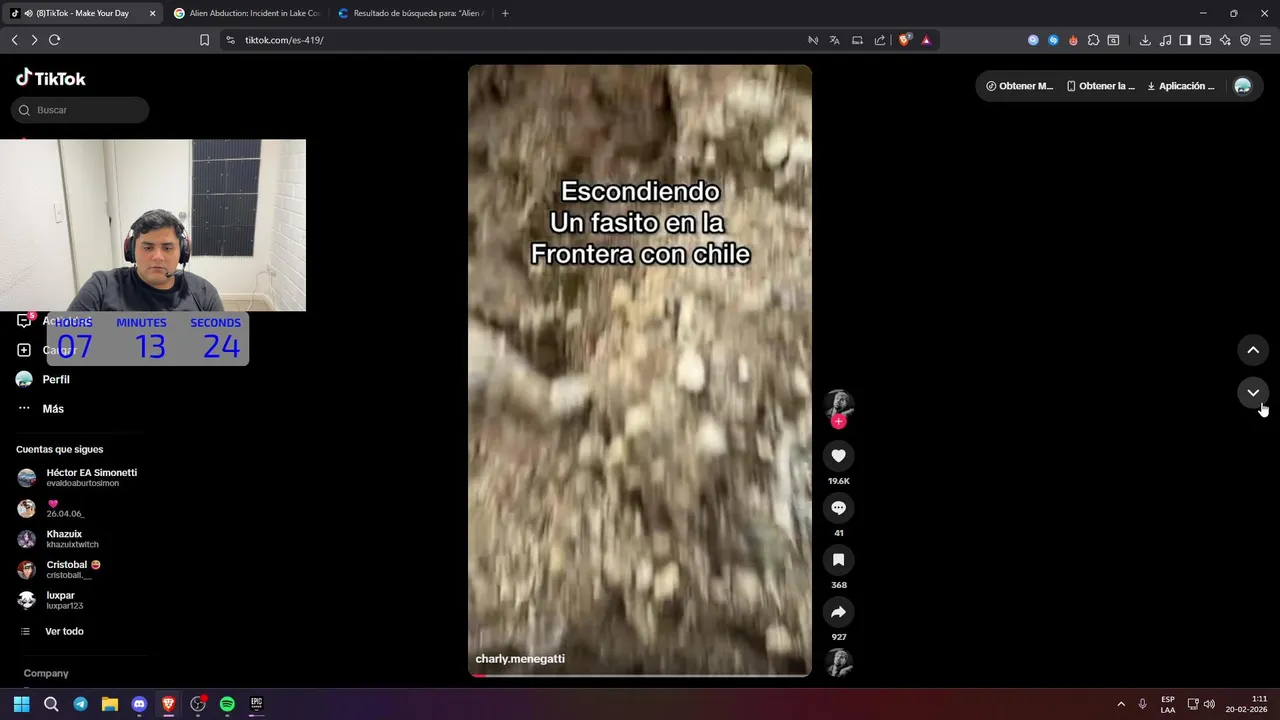Image resolution: width=1280 pixels, height=720 pixels.
Task: Open Perfil in the sidebar
Action: pos(56,380)
